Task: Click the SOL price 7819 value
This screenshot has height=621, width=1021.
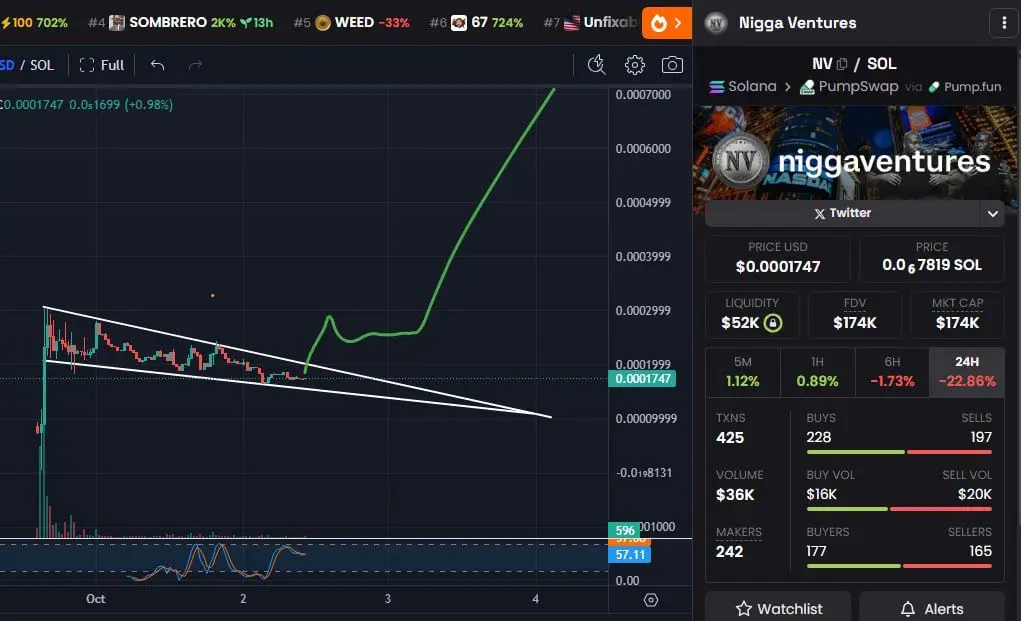Action: [x=932, y=265]
